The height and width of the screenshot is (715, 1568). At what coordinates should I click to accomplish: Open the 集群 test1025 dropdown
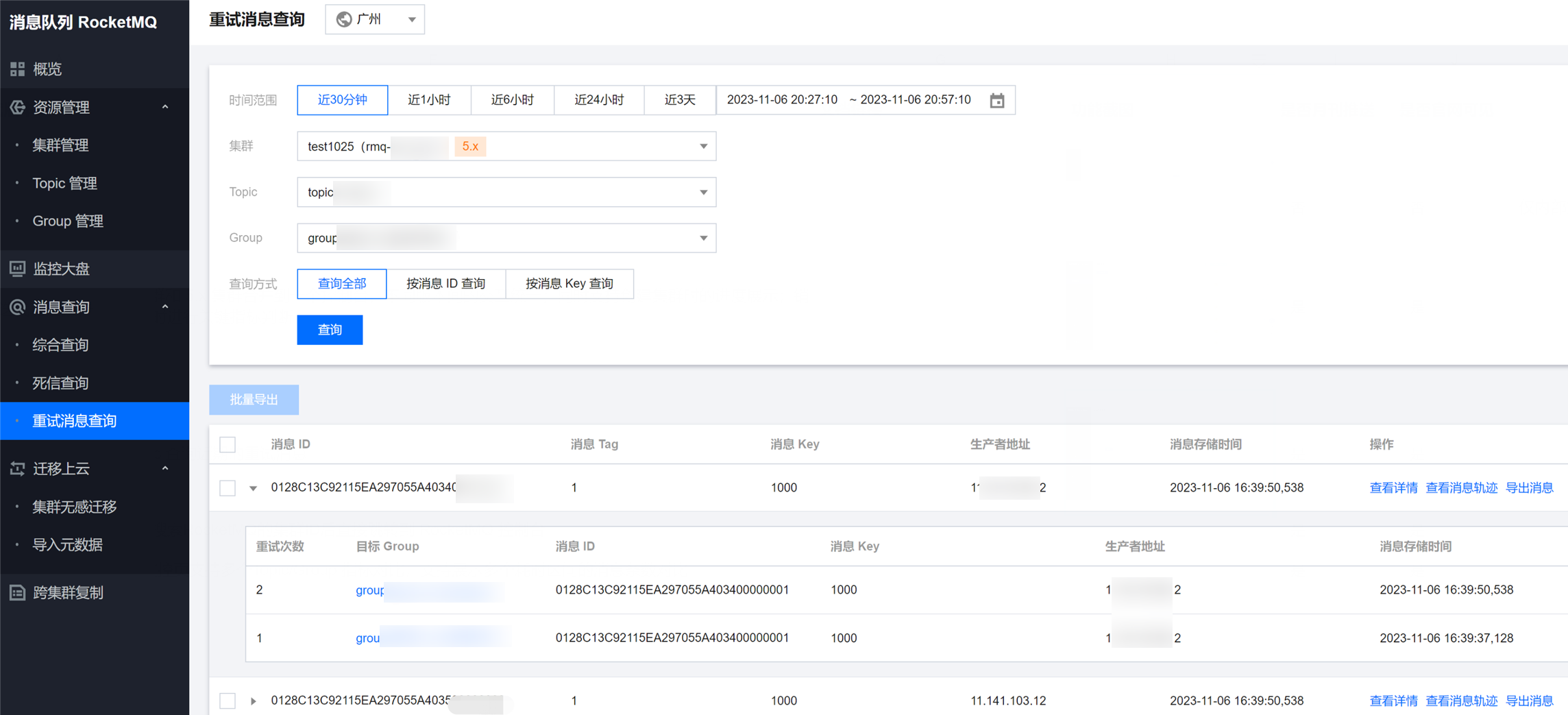point(506,146)
